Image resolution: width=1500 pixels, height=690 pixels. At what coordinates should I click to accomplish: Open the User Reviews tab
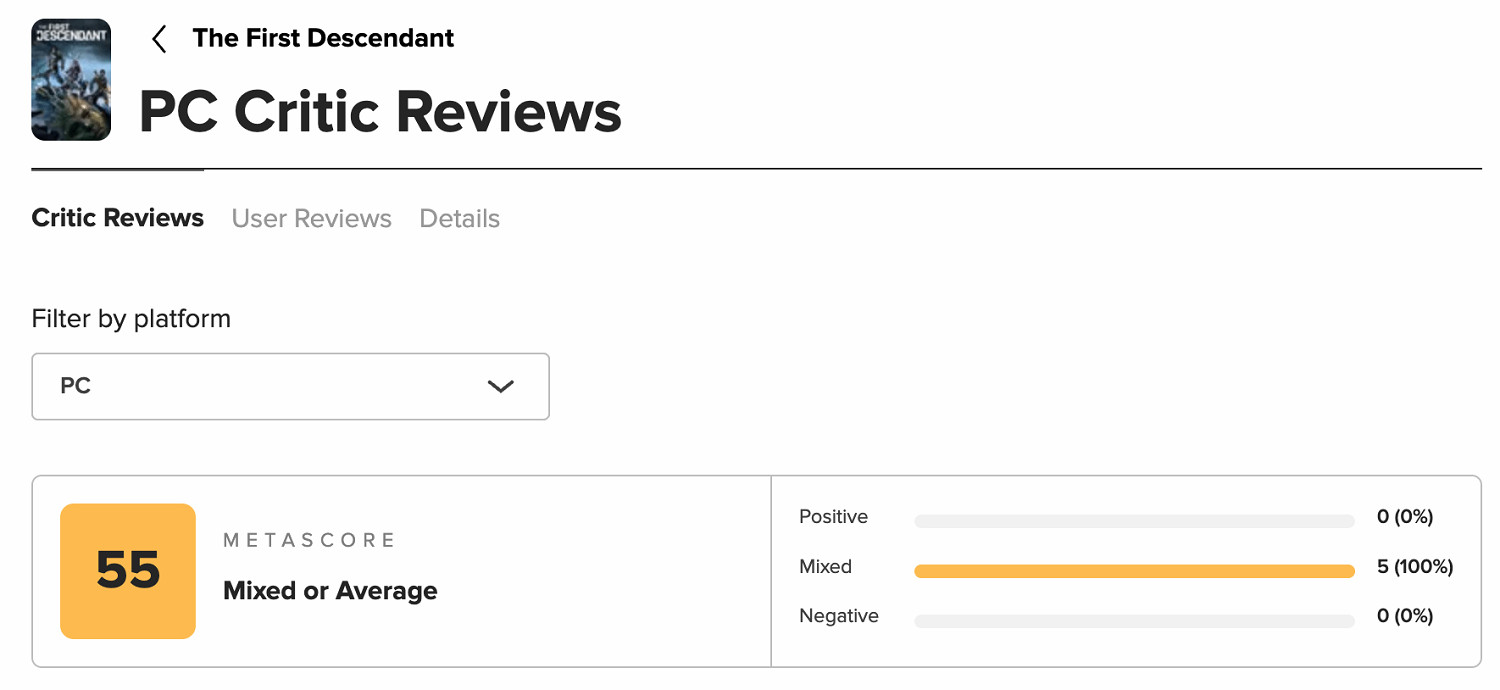(x=311, y=218)
